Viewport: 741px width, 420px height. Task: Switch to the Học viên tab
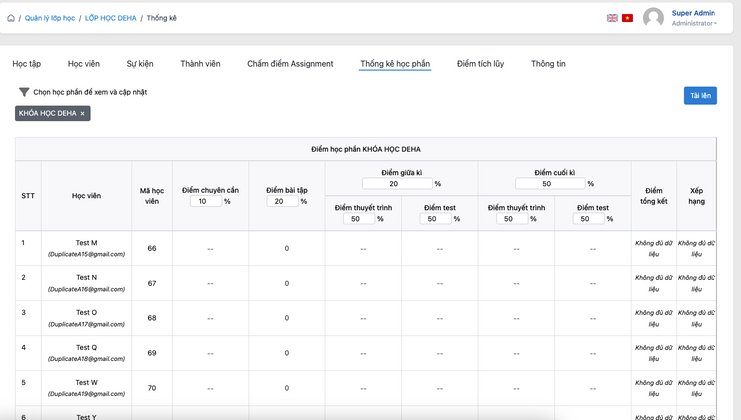pos(84,64)
